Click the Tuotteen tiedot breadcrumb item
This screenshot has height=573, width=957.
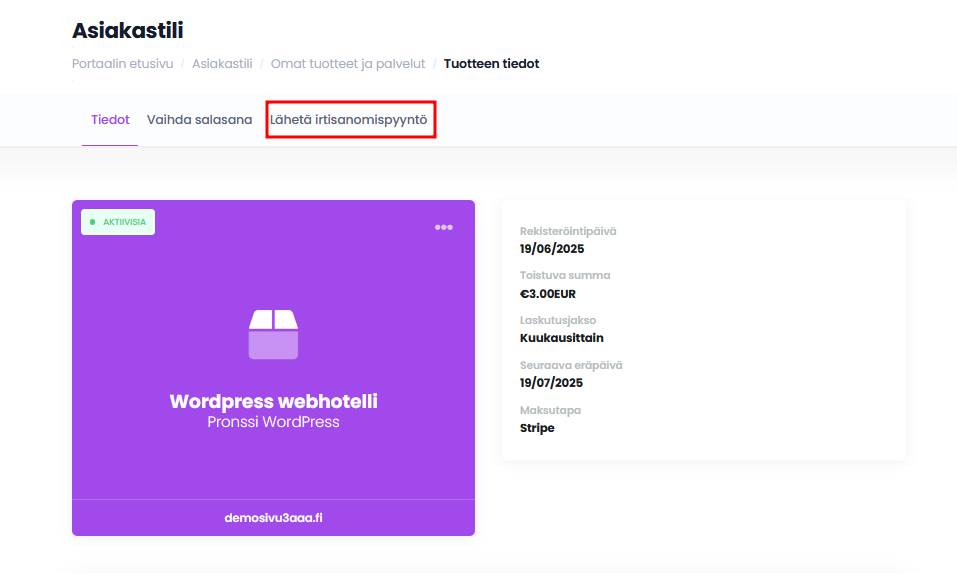point(491,64)
